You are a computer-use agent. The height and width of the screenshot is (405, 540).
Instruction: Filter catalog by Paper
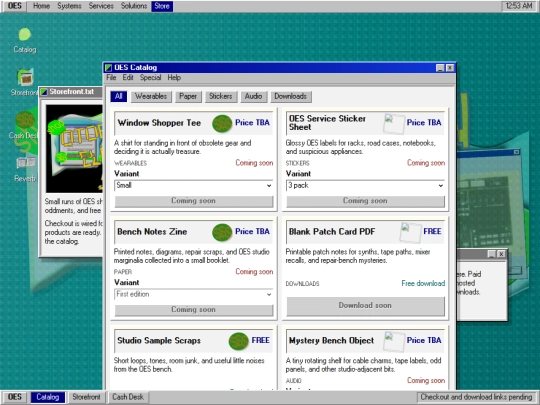[188, 96]
